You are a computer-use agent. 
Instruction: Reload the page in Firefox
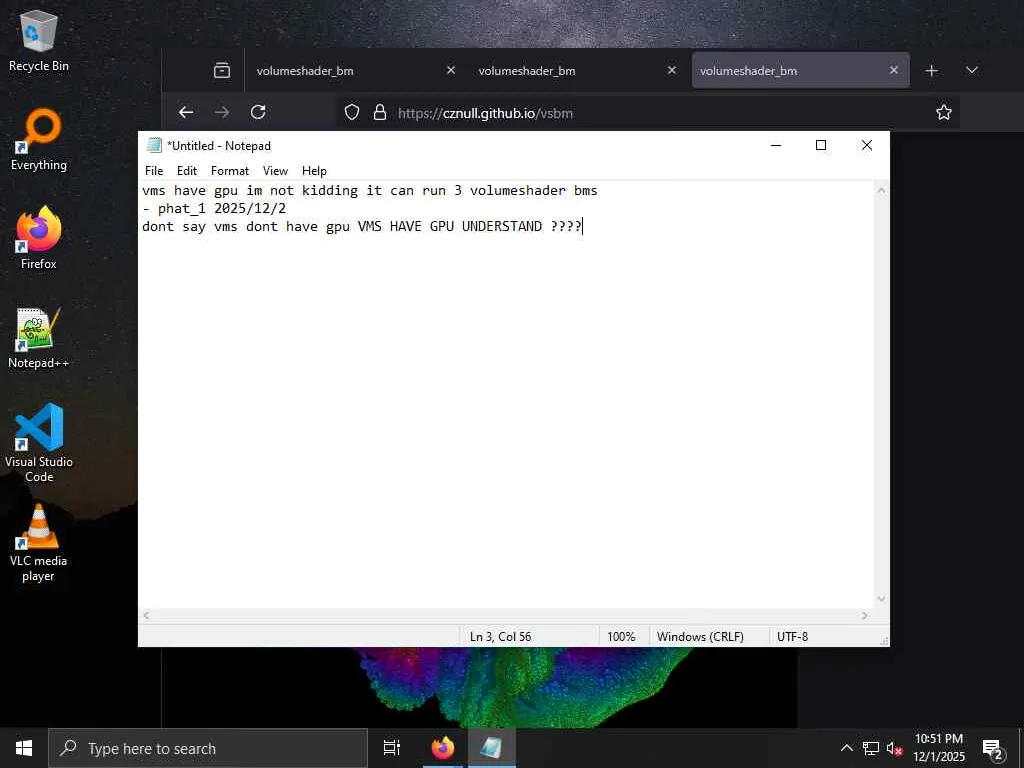click(258, 112)
